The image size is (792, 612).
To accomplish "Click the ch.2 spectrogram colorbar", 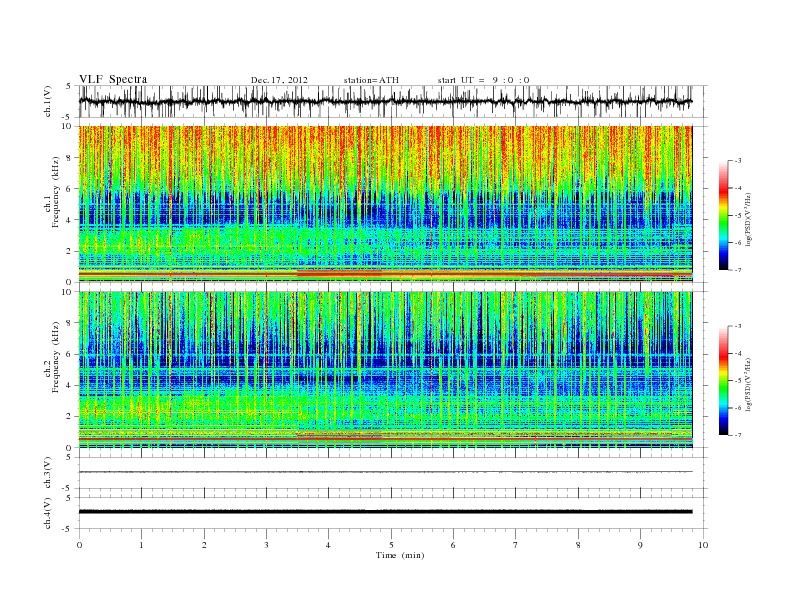I will [x=723, y=381].
